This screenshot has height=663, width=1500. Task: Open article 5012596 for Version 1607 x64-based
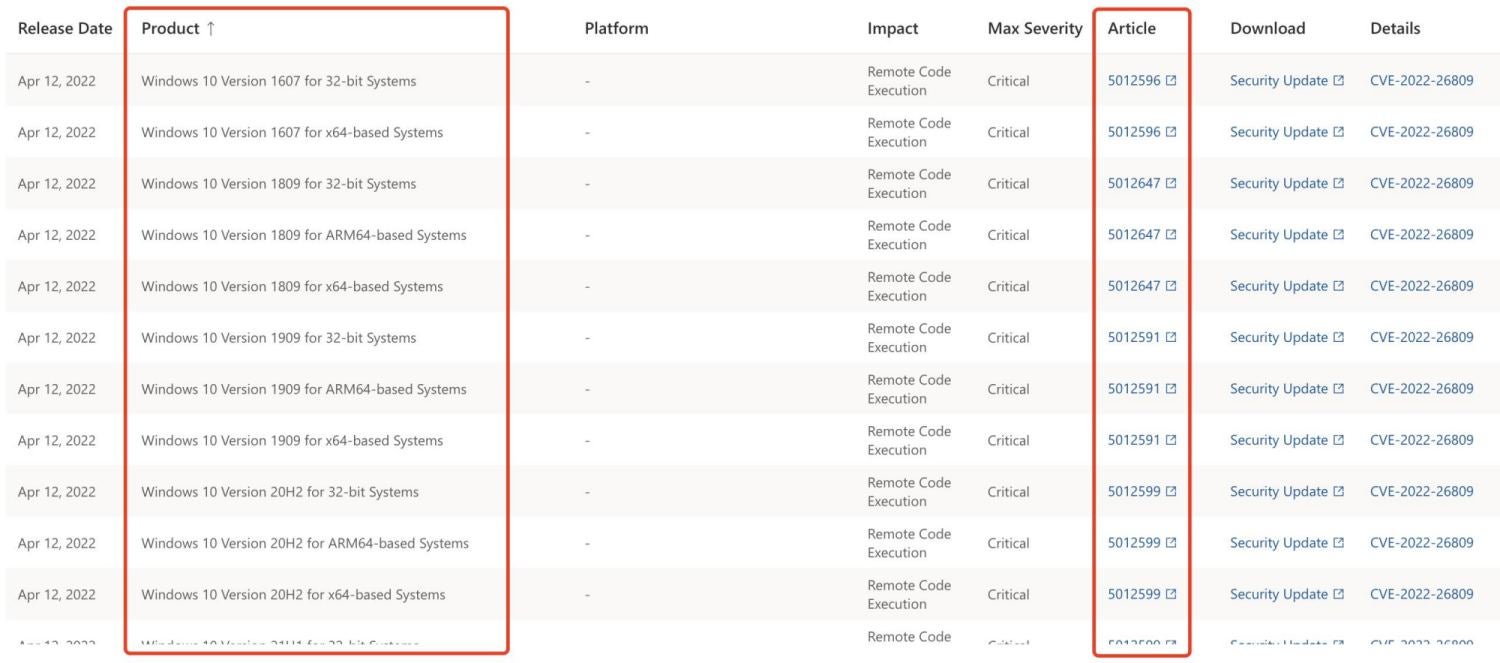(1142, 132)
